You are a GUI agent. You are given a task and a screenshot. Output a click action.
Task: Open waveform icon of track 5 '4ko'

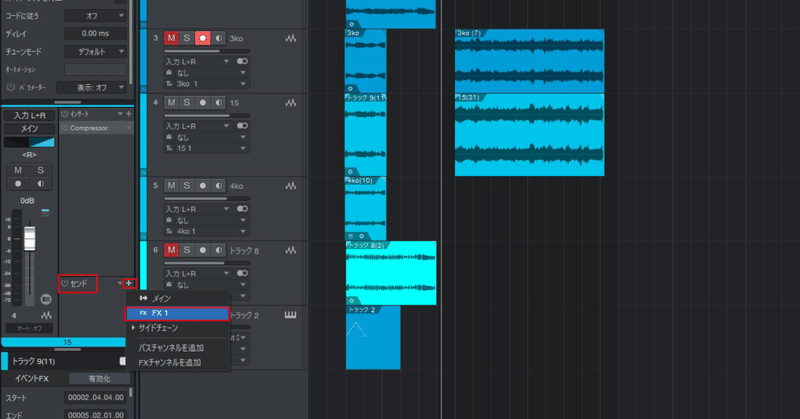click(291, 186)
